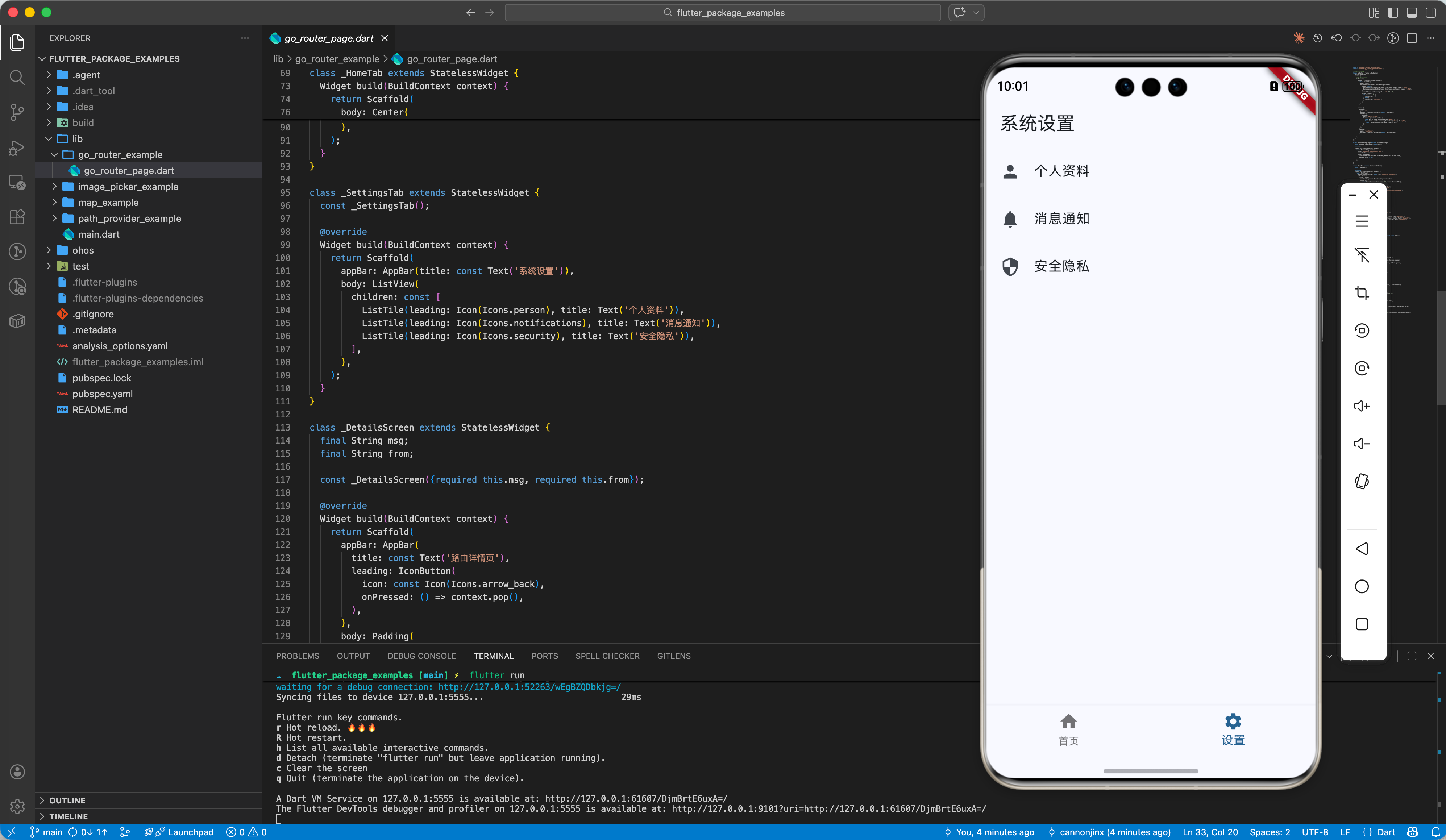Click main branch in status bar
1446x840 pixels.
tap(47, 832)
